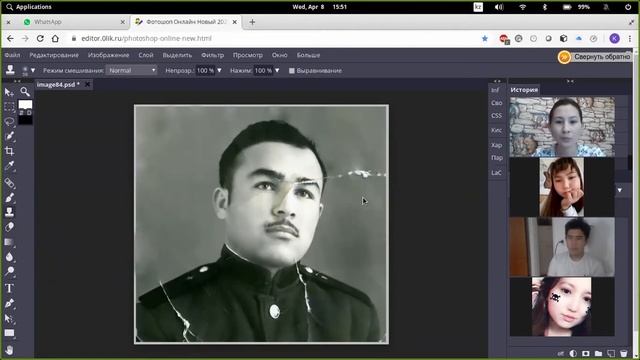The height and width of the screenshot is (360, 640).
Task: Open the Редактирование menu
Action: [54, 55]
